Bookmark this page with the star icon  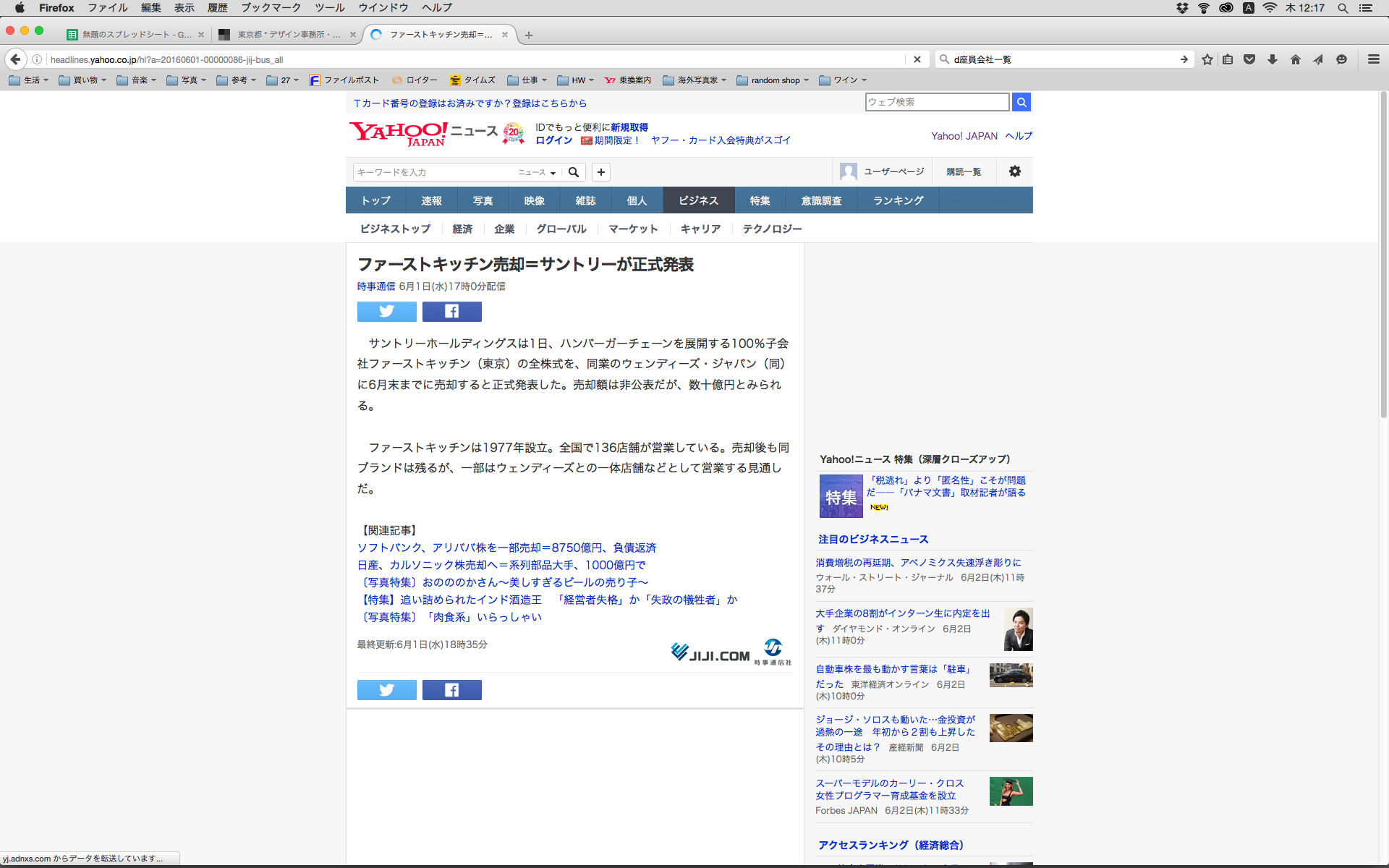pos(1207,59)
